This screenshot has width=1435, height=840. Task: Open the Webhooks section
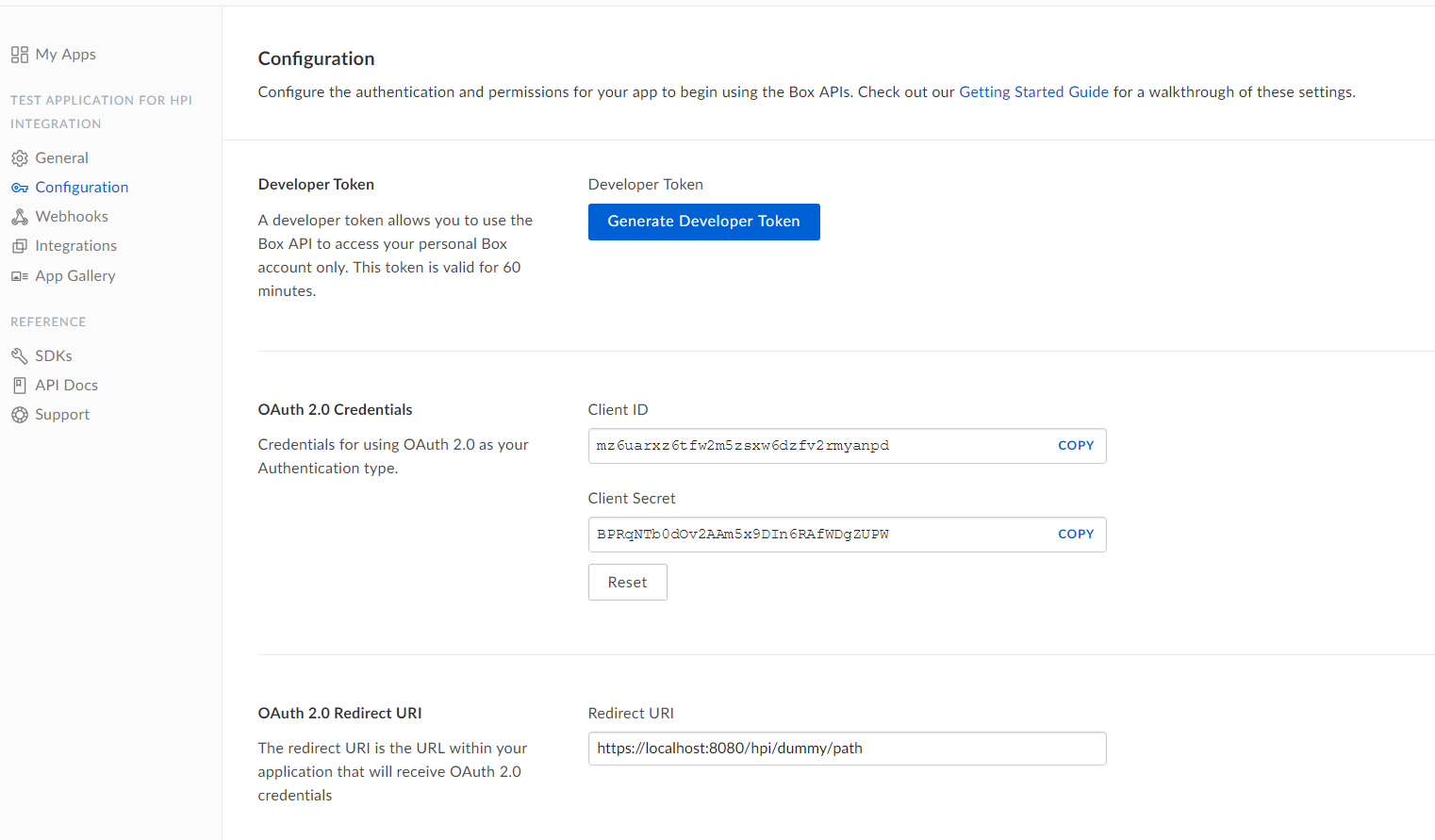pos(72,217)
